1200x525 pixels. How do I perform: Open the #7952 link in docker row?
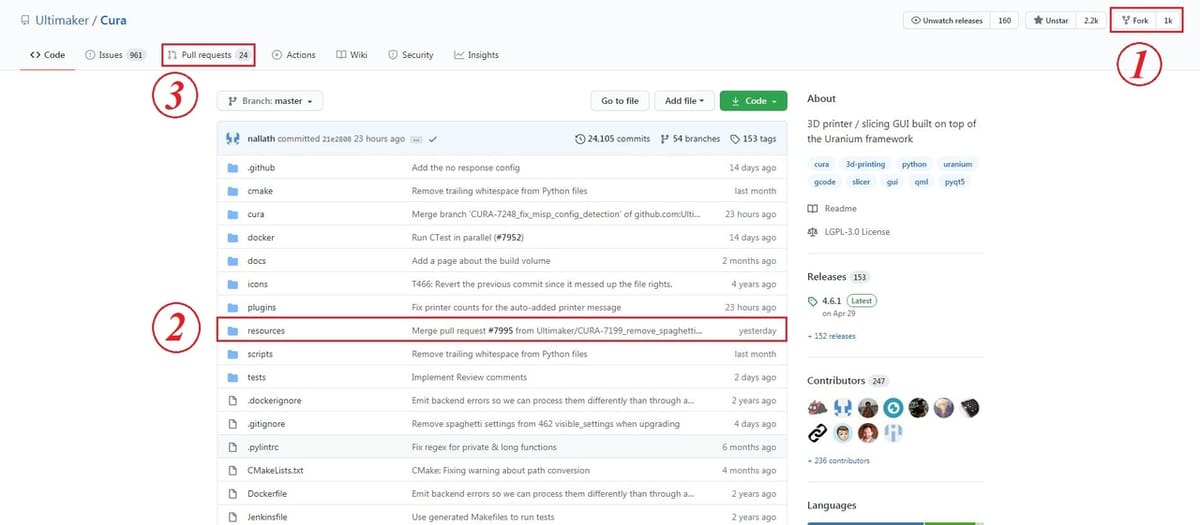pos(510,238)
